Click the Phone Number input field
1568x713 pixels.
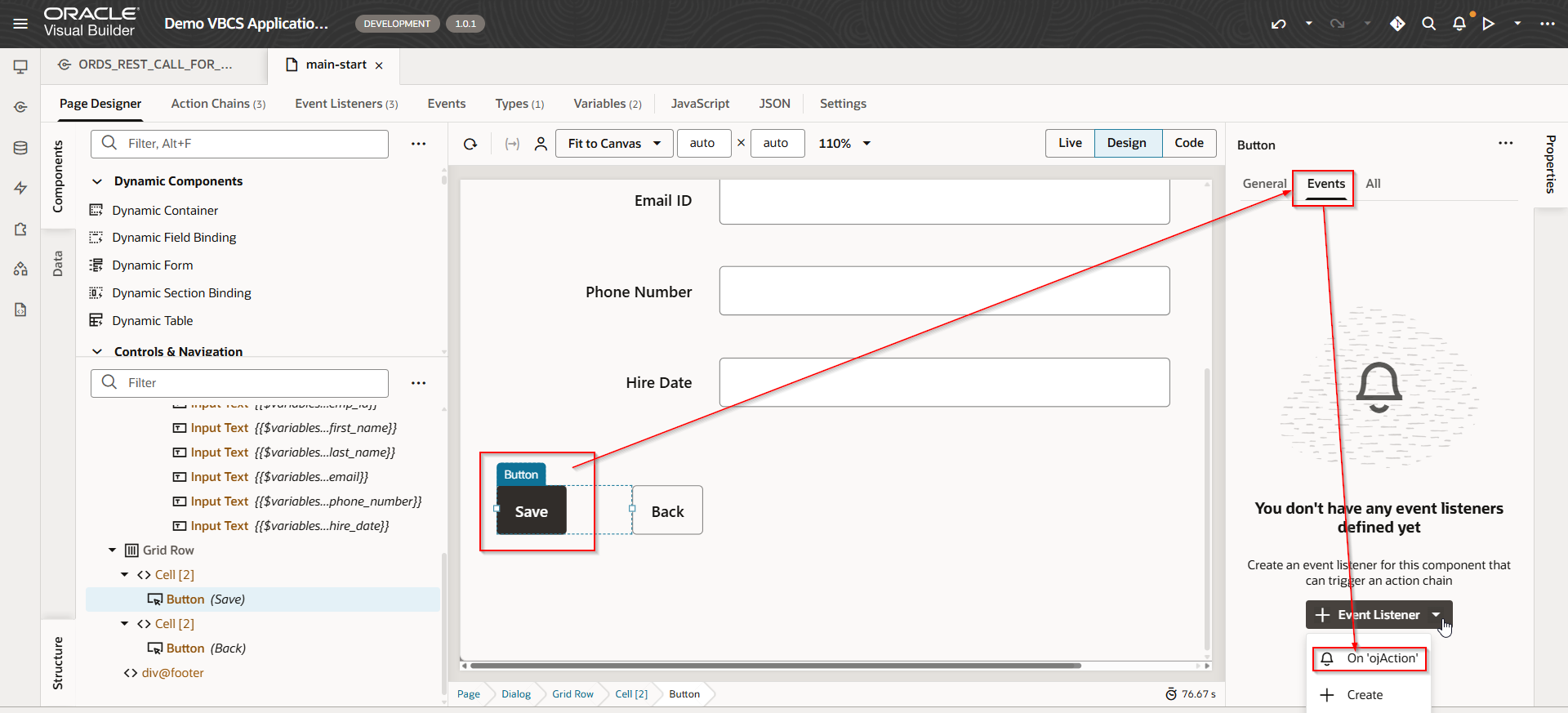pyautogui.click(x=943, y=291)
